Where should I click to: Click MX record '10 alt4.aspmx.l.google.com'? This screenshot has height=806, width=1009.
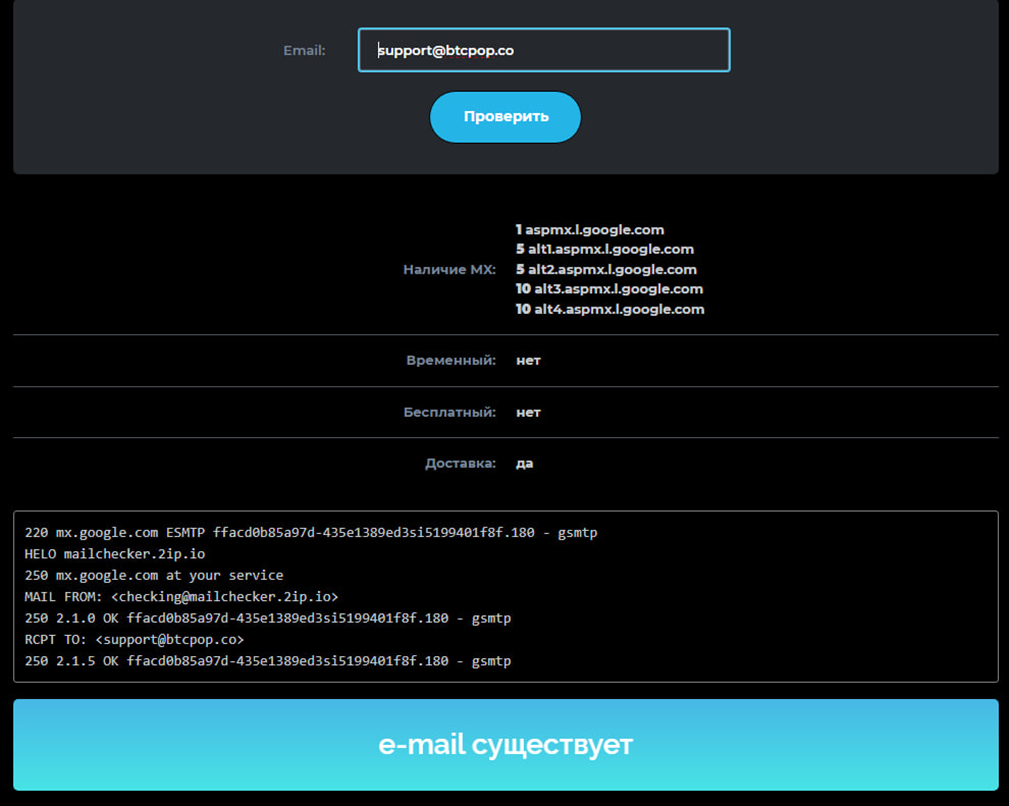610,309
